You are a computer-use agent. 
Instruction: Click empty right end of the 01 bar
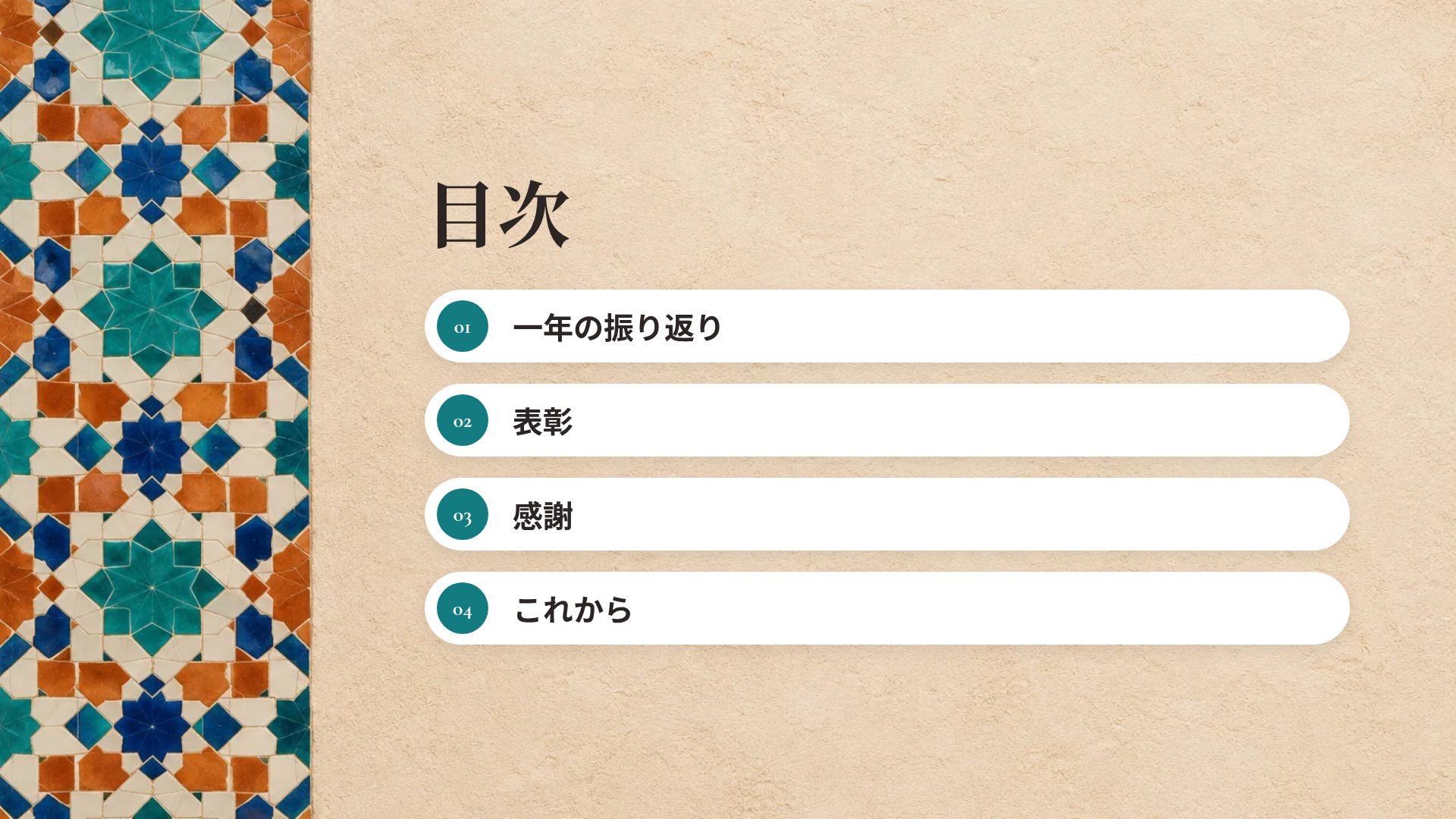1213,326
